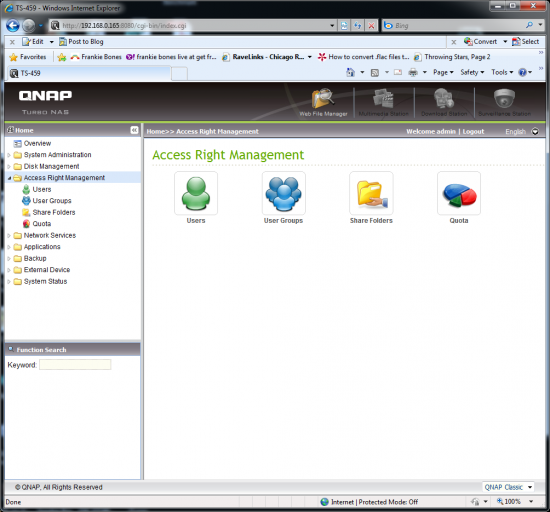Collapse the Home sidebar panel
The width and height of the screenshot is (550, 512).
pyautogui.click(x=134, y=130)
